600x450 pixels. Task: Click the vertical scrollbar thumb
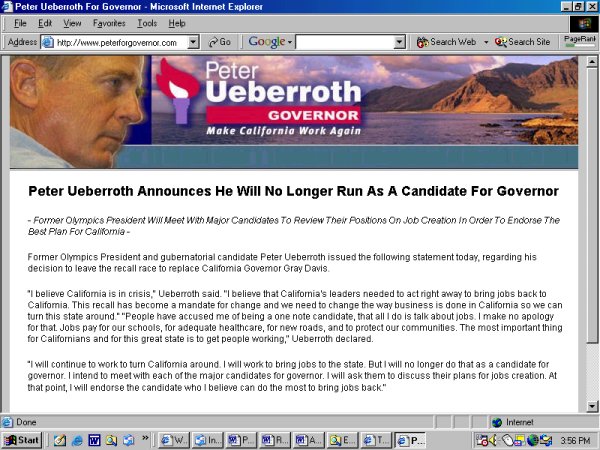click(592, 205)
